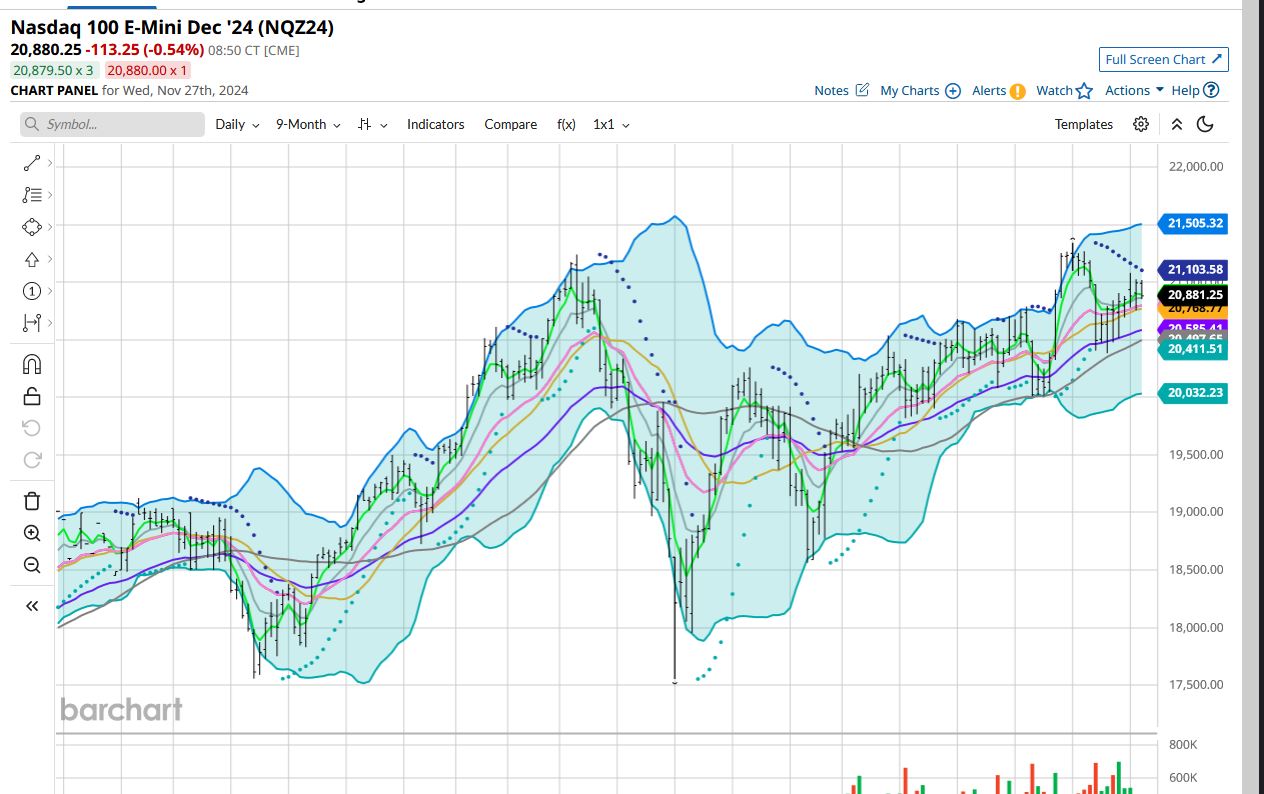The height and width of the screenshot is (794, 1264).
Task: Open chart settings gear
Action: coord(1141,124)
